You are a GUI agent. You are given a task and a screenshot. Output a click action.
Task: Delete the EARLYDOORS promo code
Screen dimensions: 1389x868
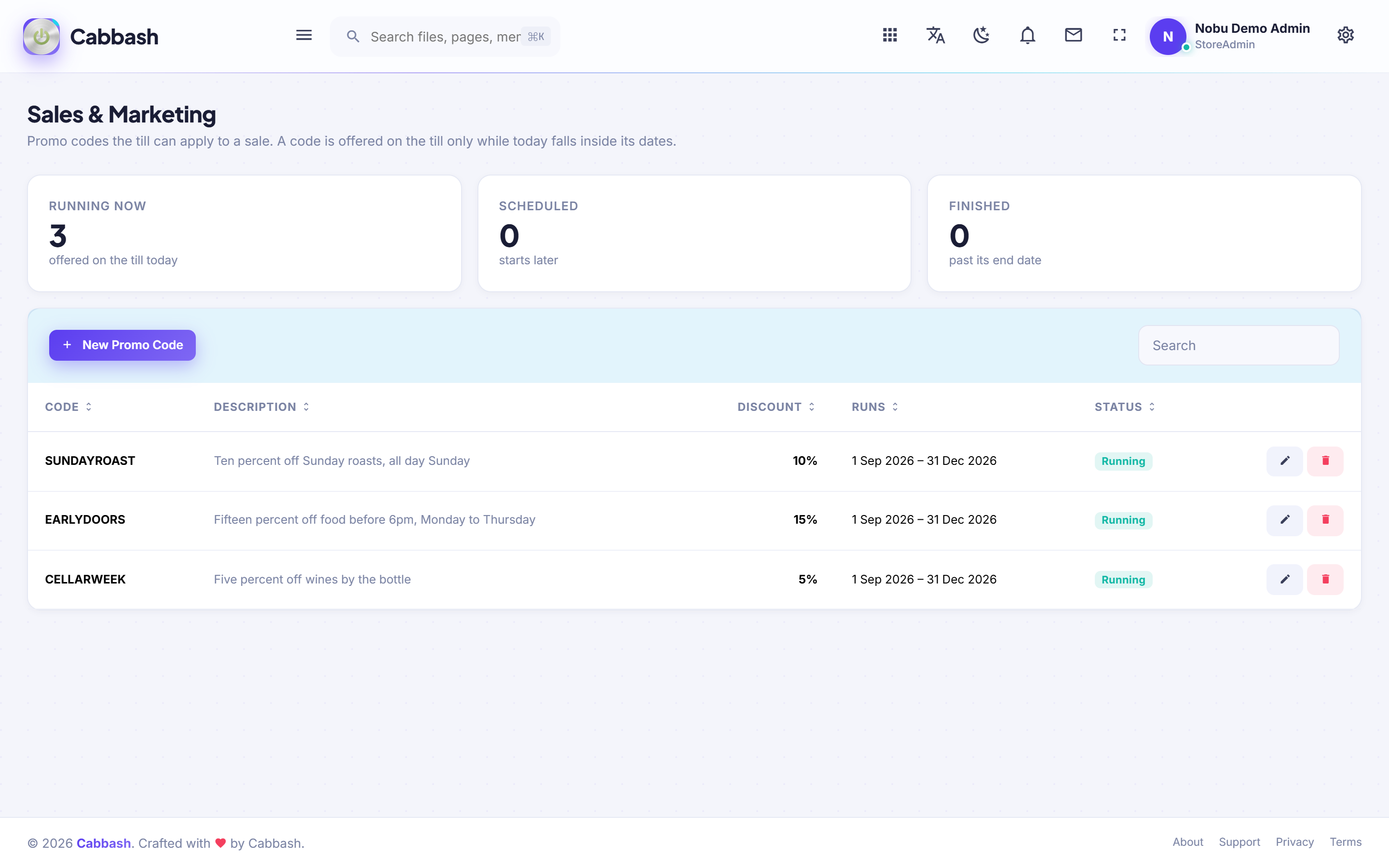tap(1325, 520)
